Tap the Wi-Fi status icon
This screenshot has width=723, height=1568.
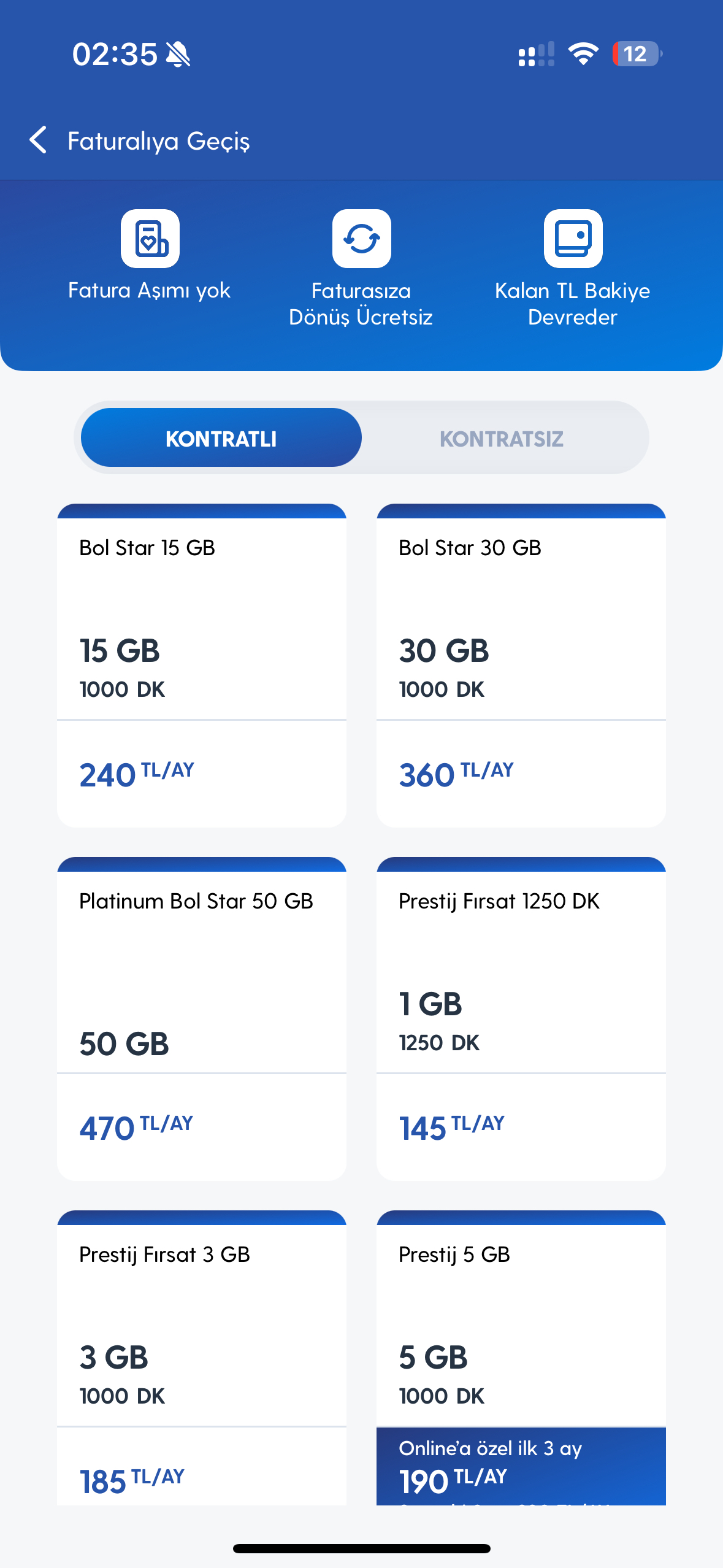[x=583, y=54]
